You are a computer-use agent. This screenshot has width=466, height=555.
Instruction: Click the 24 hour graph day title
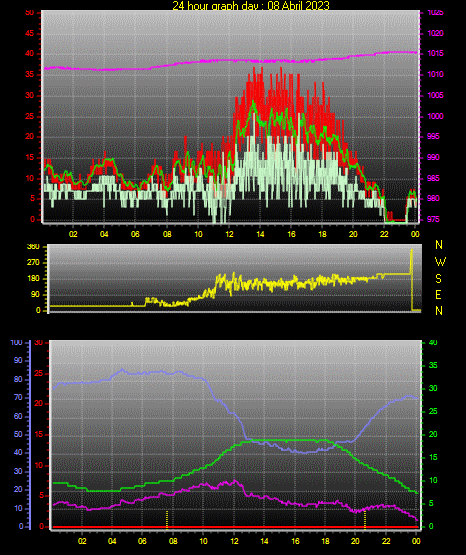point(251,6)
